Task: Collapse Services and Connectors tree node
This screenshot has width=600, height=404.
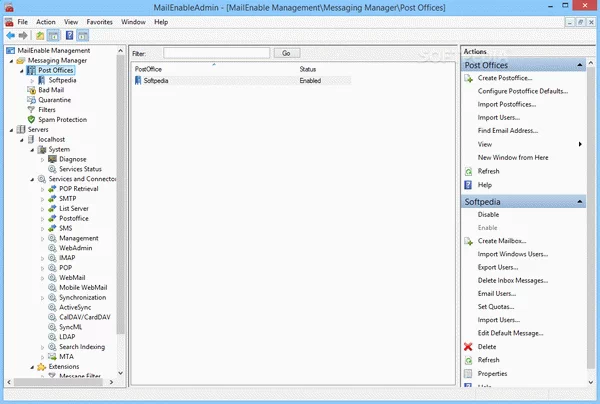Action: pos(32,179)
